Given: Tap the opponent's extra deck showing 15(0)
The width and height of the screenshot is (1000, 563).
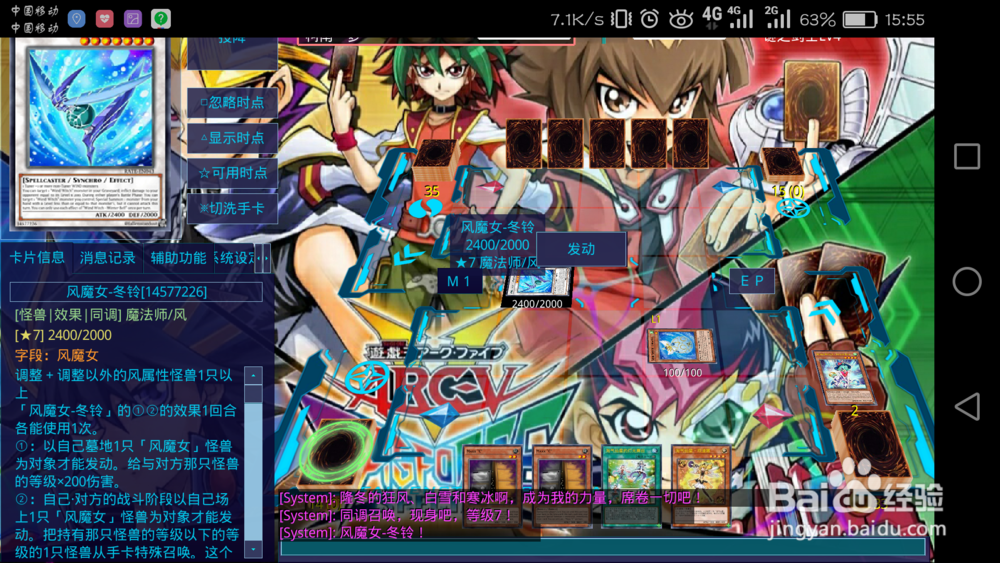Looking at the screenshot, I should pyautogui.click(x=783, y=165).
